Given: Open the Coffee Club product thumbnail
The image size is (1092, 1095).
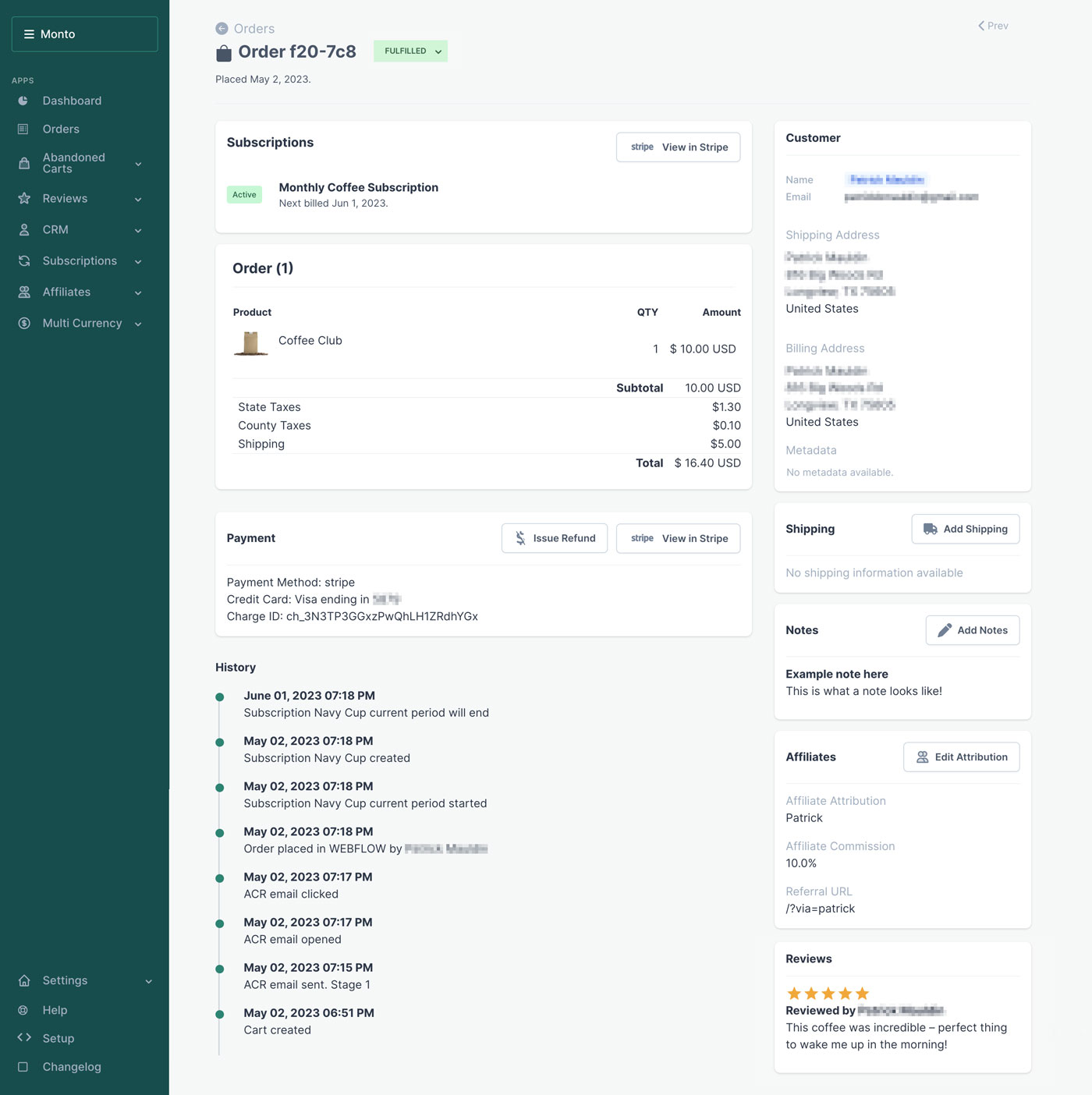Looking at the screenshot, I should (250, 343).
